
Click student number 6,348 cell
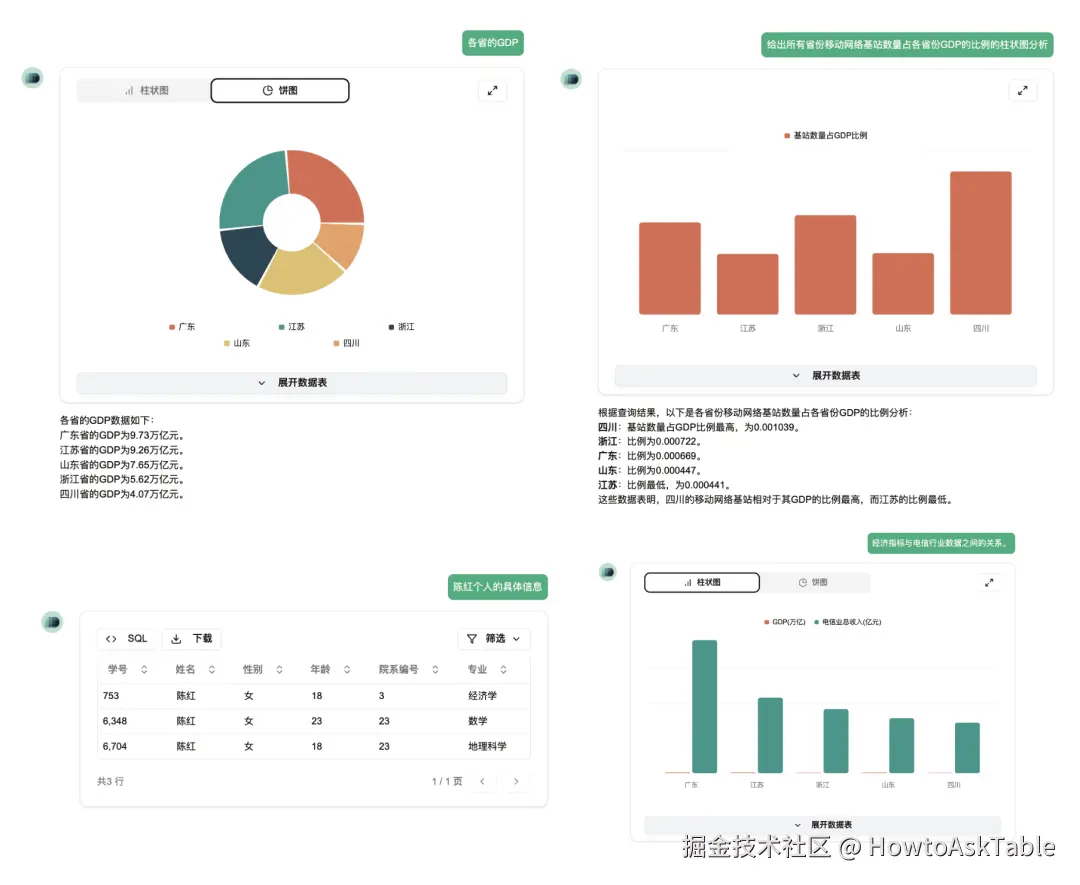(114, 721)
